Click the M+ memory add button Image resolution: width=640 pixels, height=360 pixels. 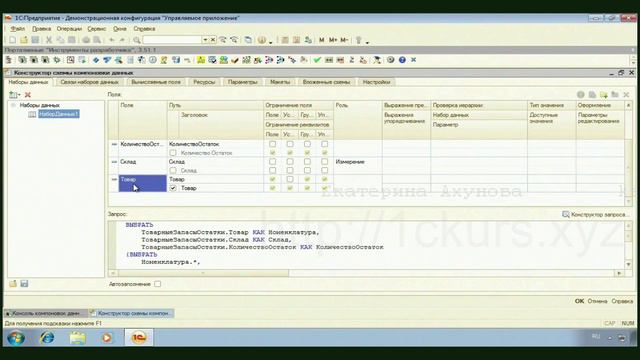point(333,40)
